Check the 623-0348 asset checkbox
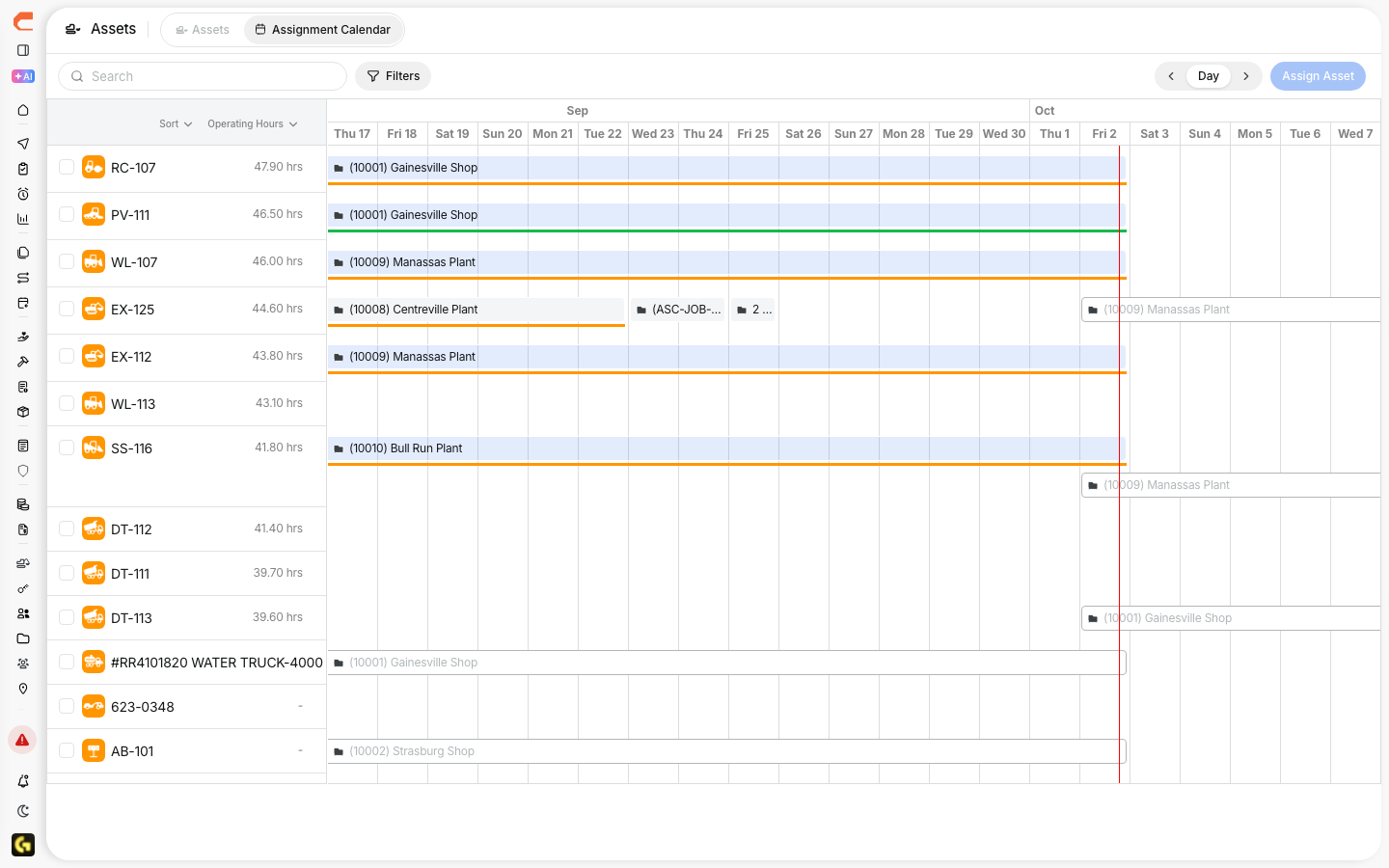 67,706
